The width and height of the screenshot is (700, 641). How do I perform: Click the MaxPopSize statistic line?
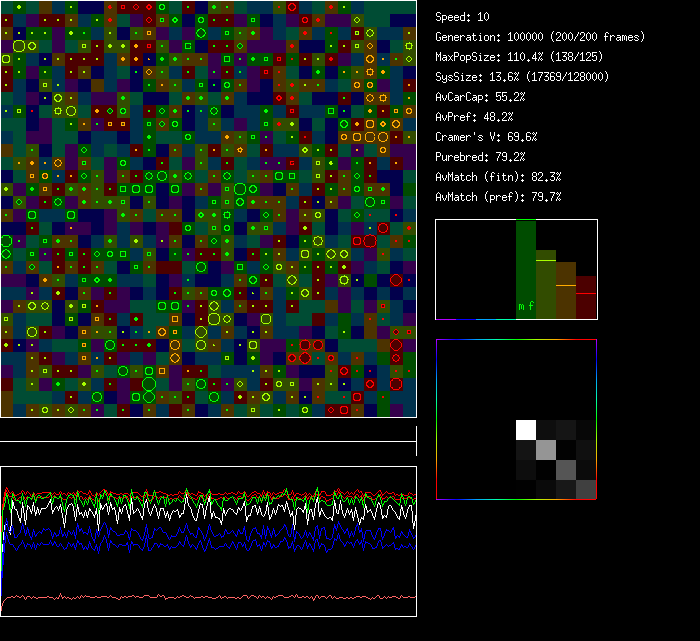tap(526, 57)
